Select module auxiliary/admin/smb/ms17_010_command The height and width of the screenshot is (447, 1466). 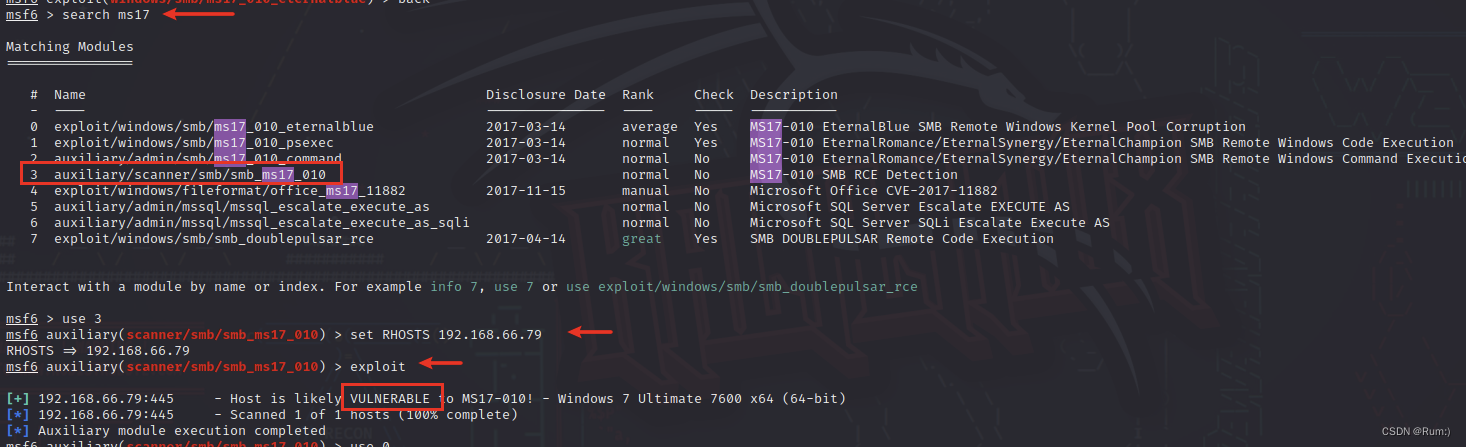(x=198, y=159)
